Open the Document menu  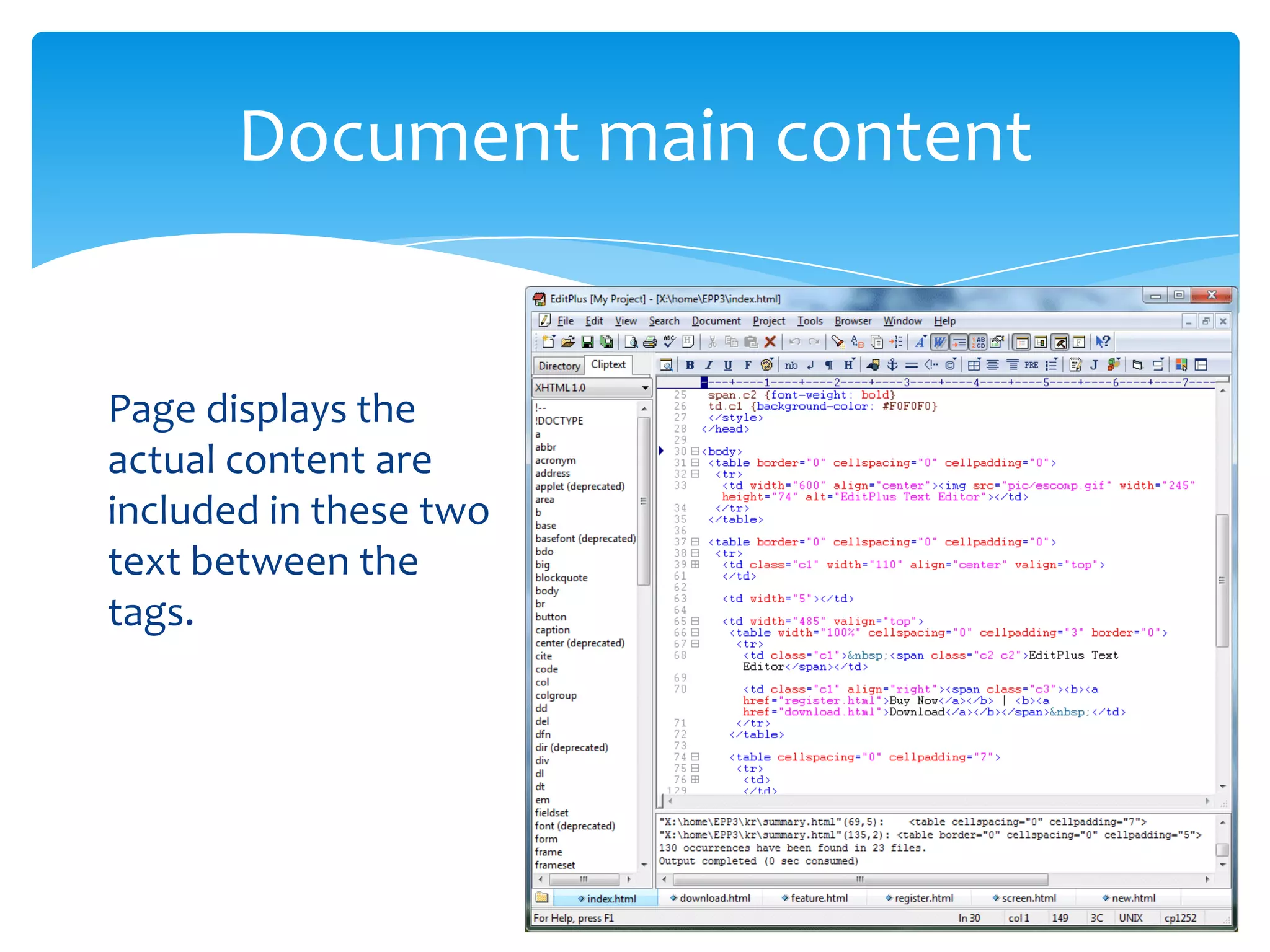[716, 320]
